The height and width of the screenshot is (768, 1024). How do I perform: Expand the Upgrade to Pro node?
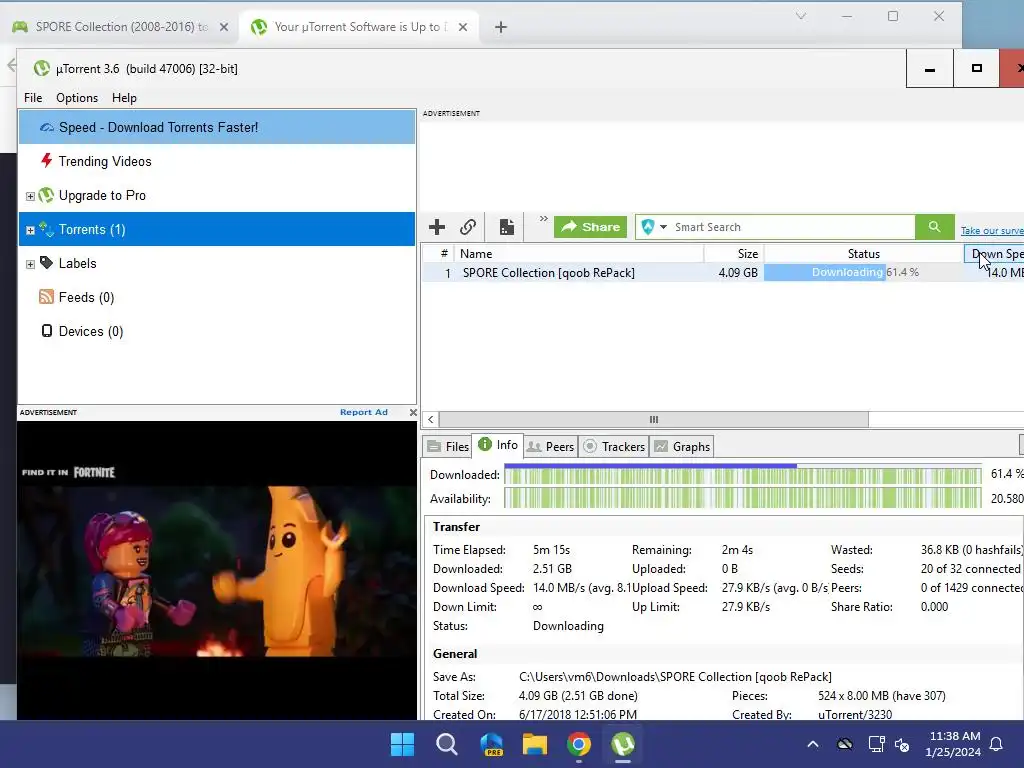click(x=30, y=196)
